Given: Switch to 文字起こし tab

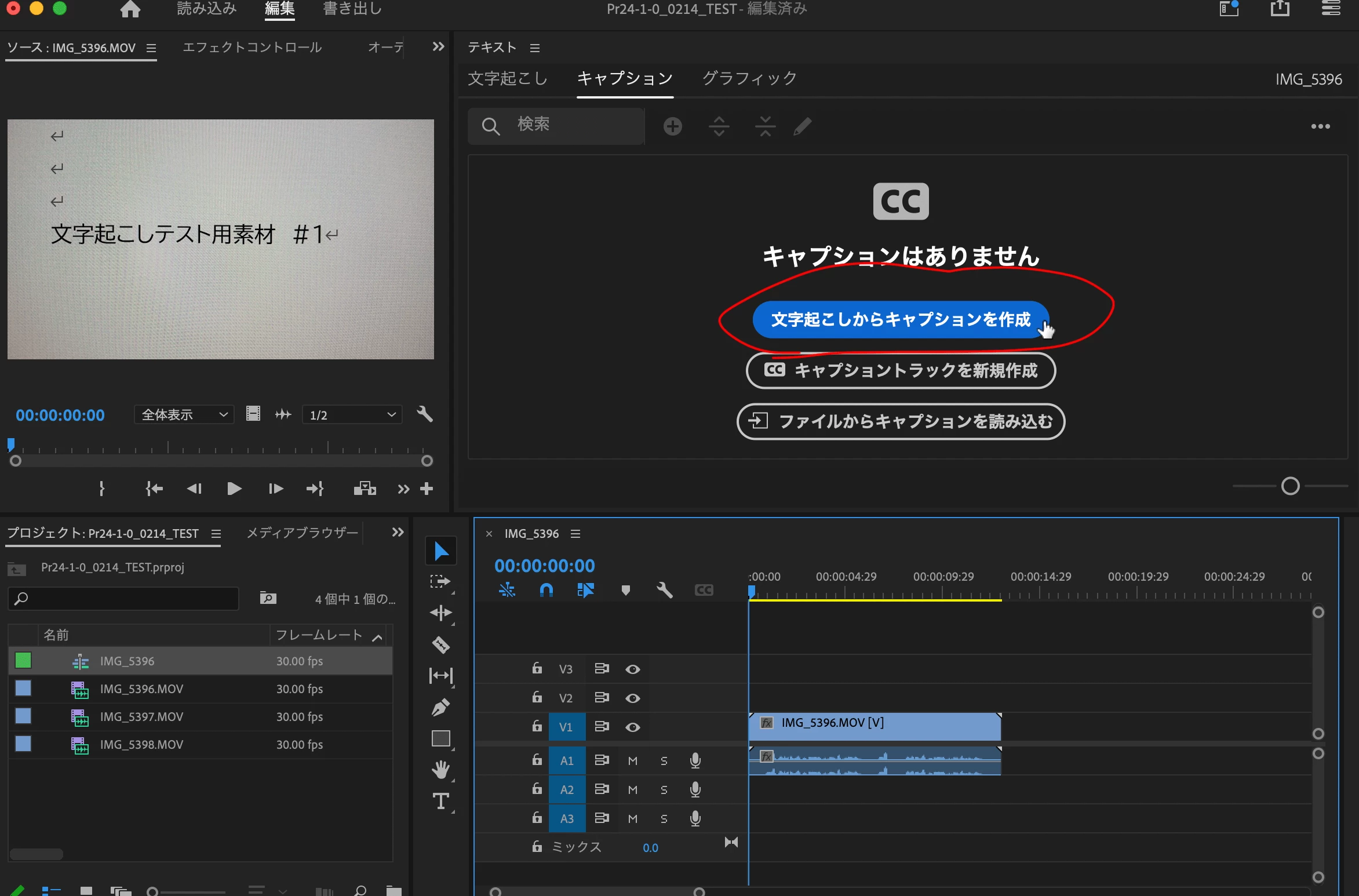Looking at the screenshot, I should coord(507,78).
